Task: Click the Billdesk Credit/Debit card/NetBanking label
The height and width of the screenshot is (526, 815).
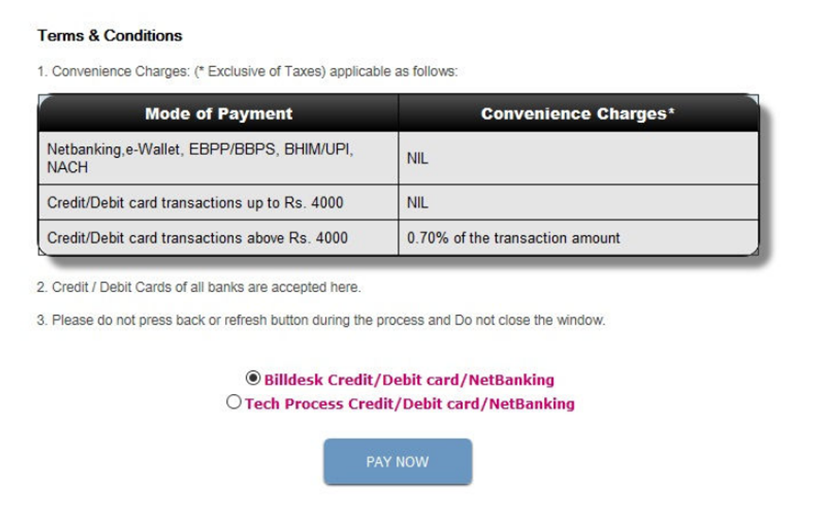Action: 408,380
